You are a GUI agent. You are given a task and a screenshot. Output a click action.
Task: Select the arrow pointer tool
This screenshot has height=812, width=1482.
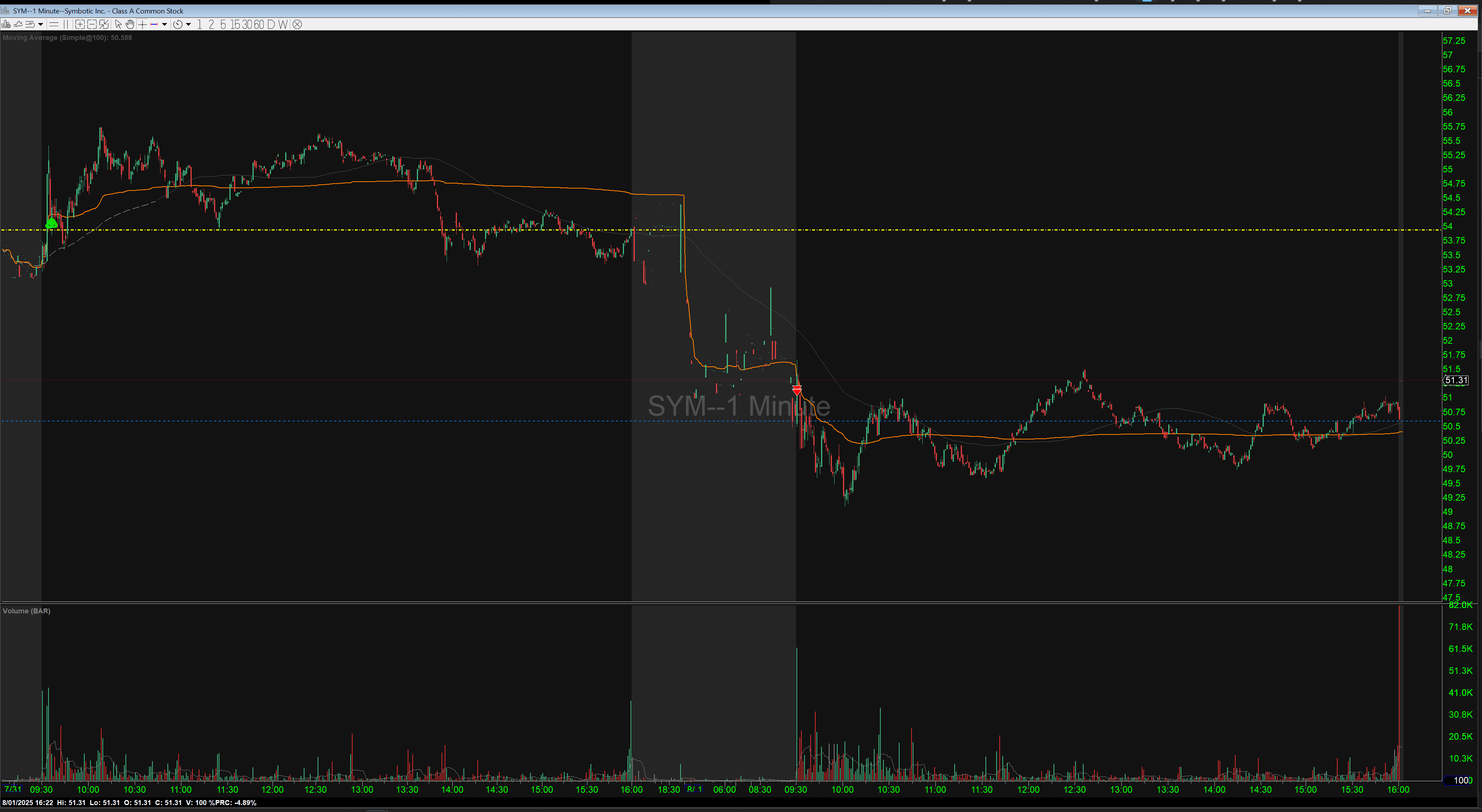[x=118, y=24]
